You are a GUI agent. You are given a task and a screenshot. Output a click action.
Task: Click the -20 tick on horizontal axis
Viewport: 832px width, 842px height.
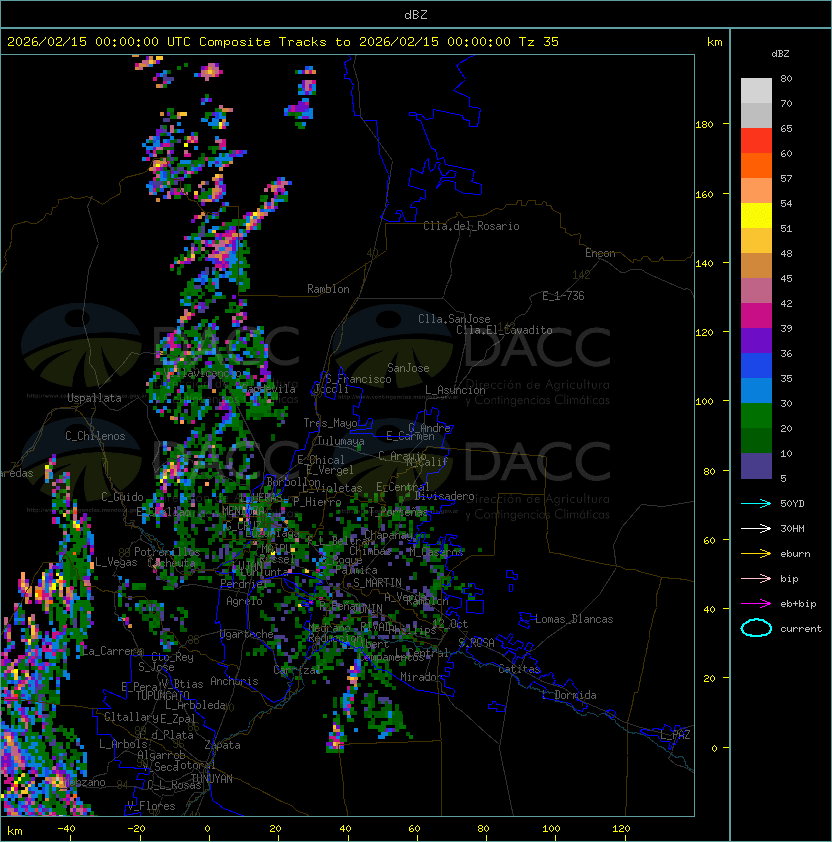point(136,829)
